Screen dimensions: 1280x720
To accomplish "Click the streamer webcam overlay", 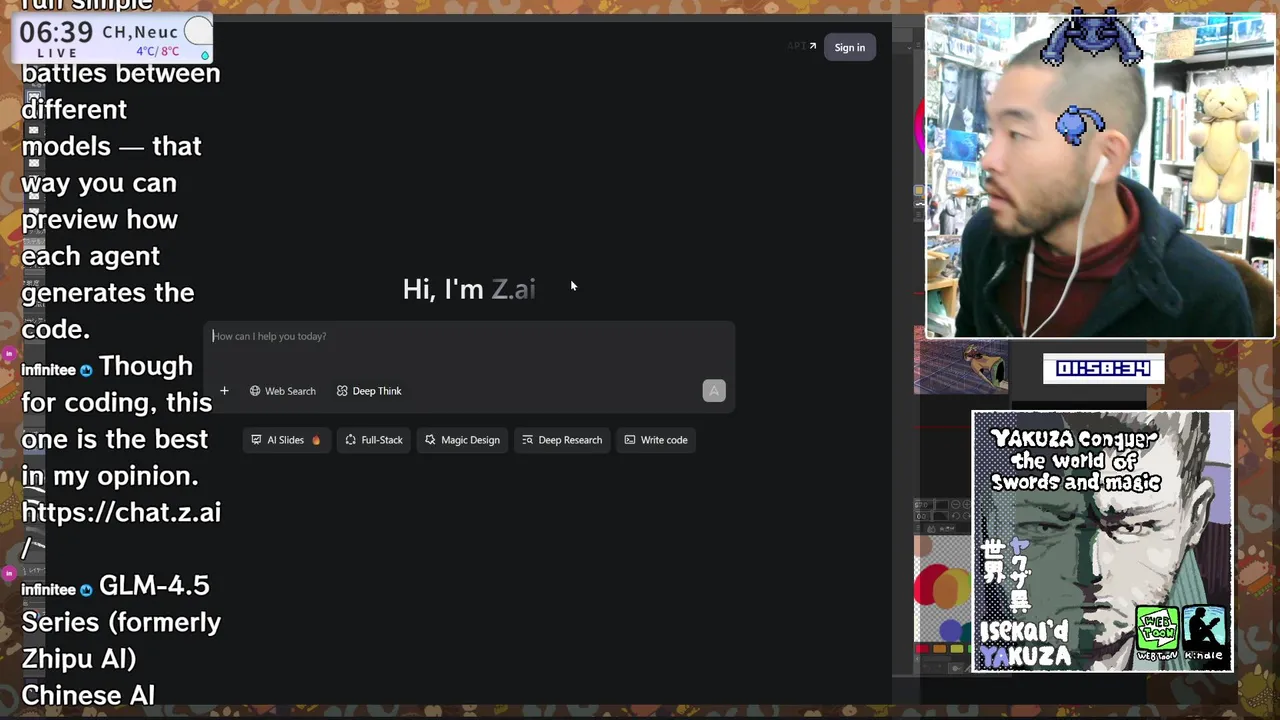I will [1100, 177].
